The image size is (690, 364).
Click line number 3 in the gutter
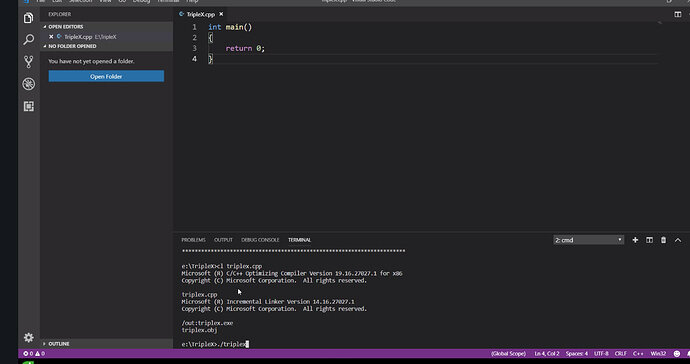[194, 48]
